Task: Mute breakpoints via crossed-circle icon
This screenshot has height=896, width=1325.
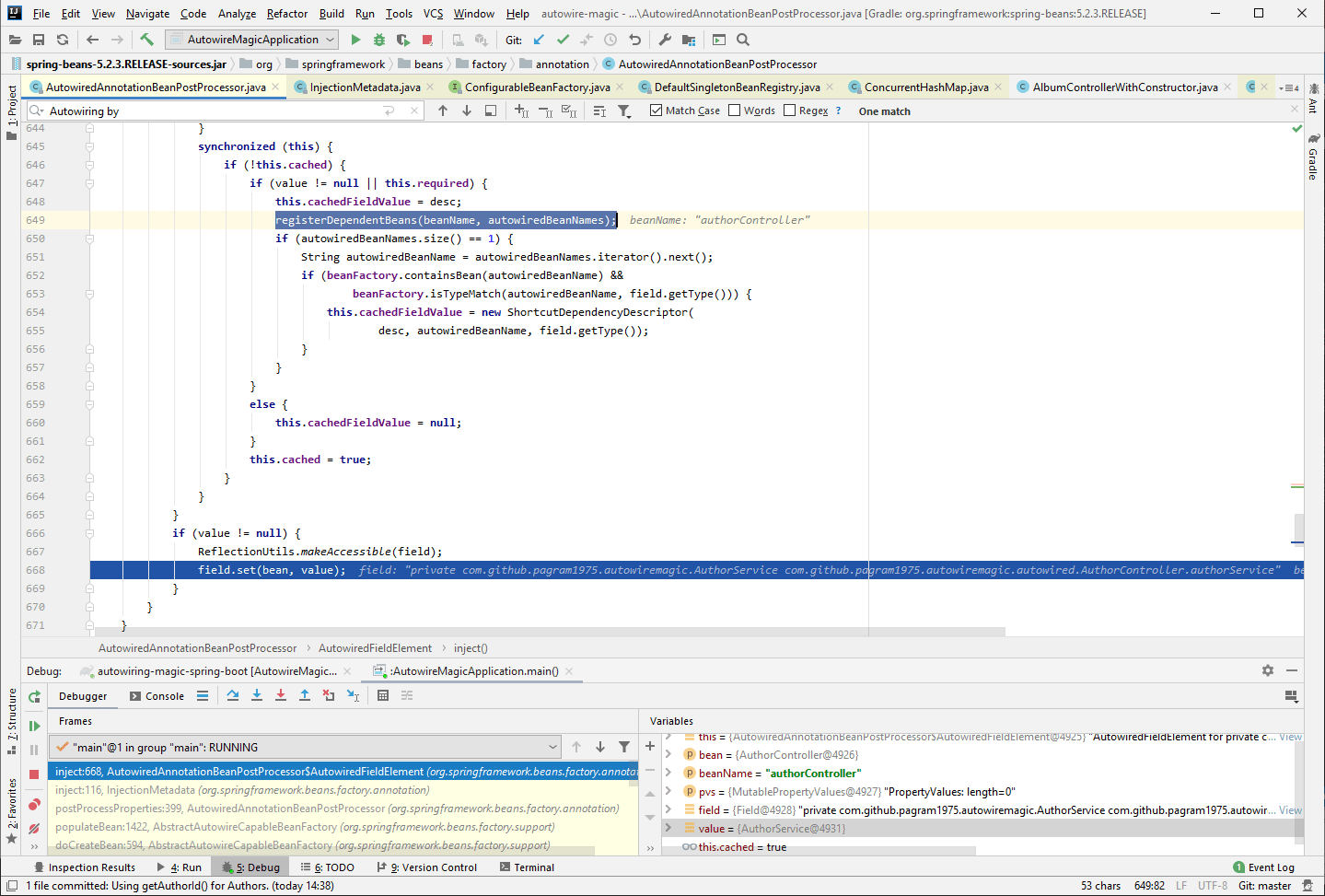Action: 34,828
